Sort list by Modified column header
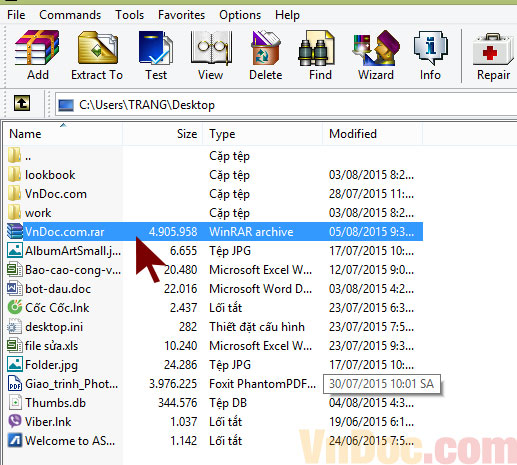 (x=372, y=134)
